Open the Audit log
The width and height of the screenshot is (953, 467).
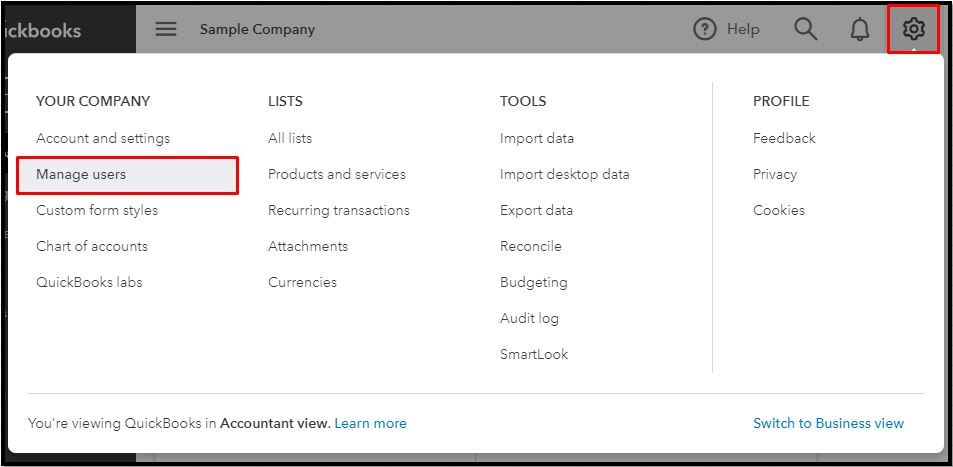point(529,318)
